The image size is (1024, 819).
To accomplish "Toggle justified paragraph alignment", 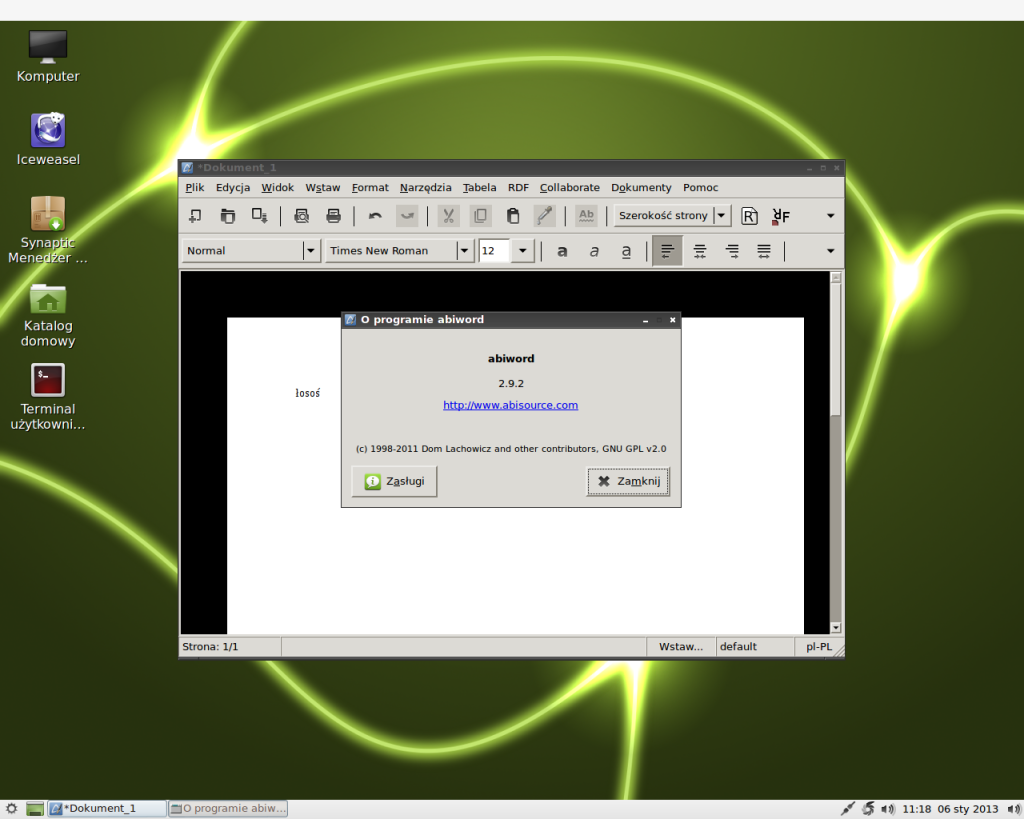I will tap(763, 251).
